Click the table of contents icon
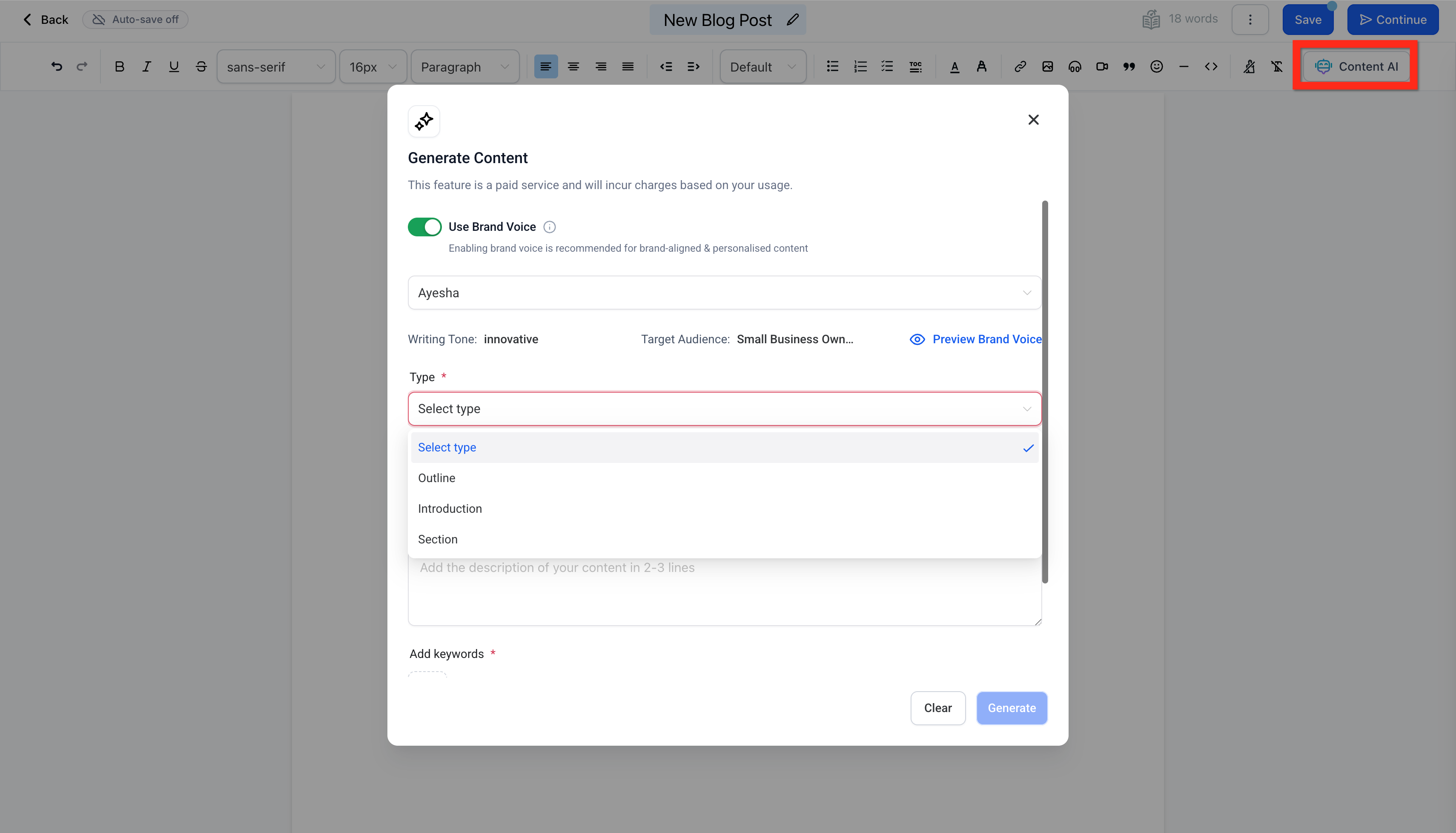Image resolution: width=1456 pixels, height=833 pixels. coord(915,67)
